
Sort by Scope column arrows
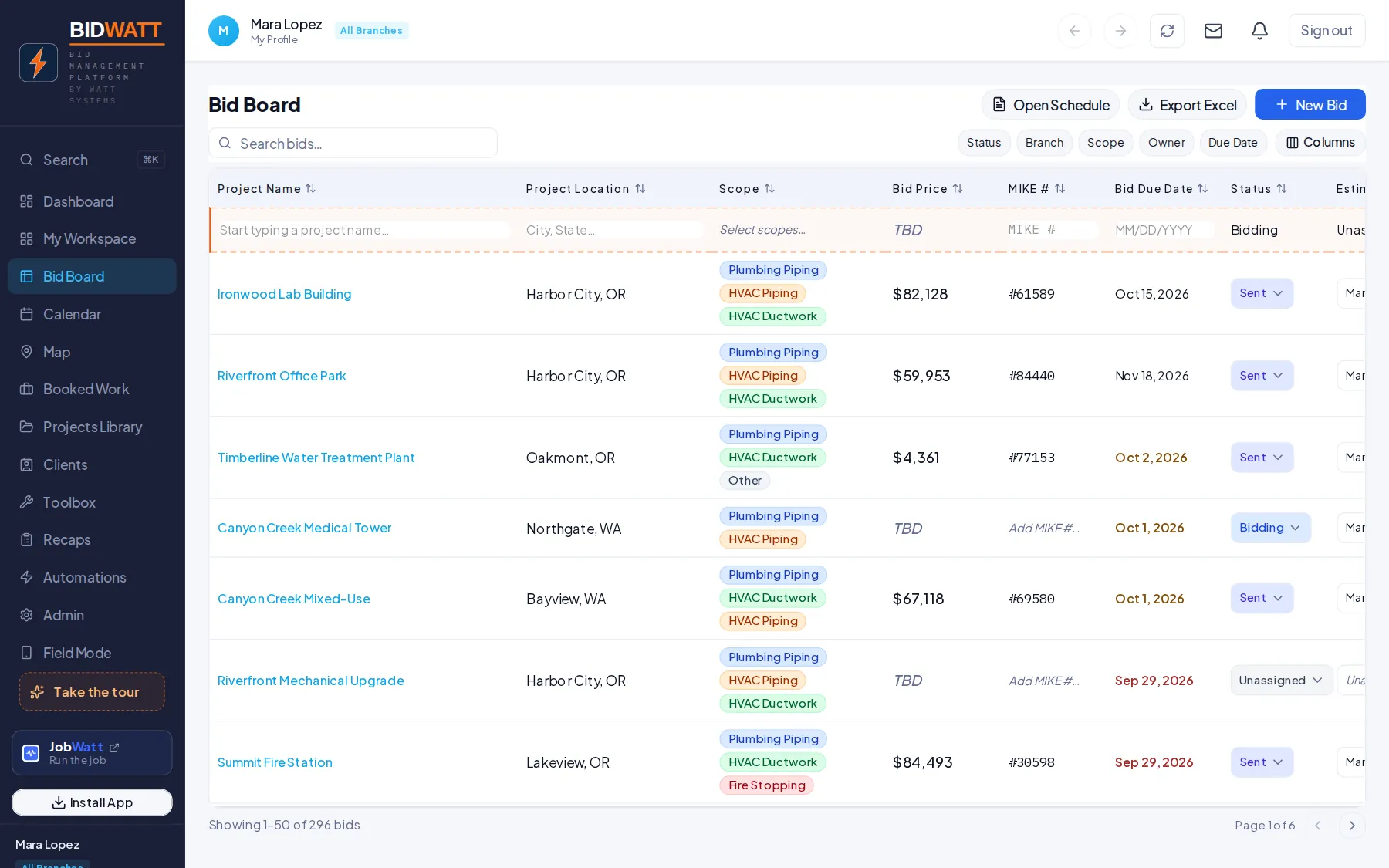coord(769,188)
